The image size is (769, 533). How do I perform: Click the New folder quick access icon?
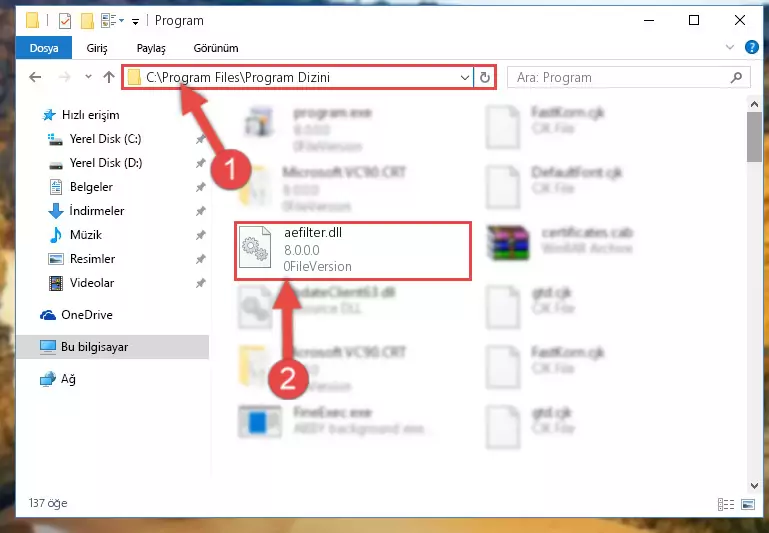(x=87, y=21)
